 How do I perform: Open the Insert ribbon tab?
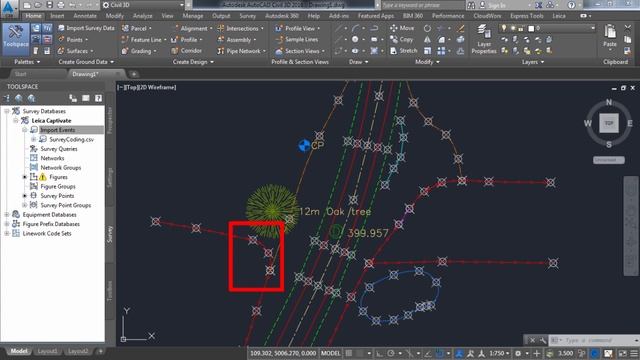57,16
